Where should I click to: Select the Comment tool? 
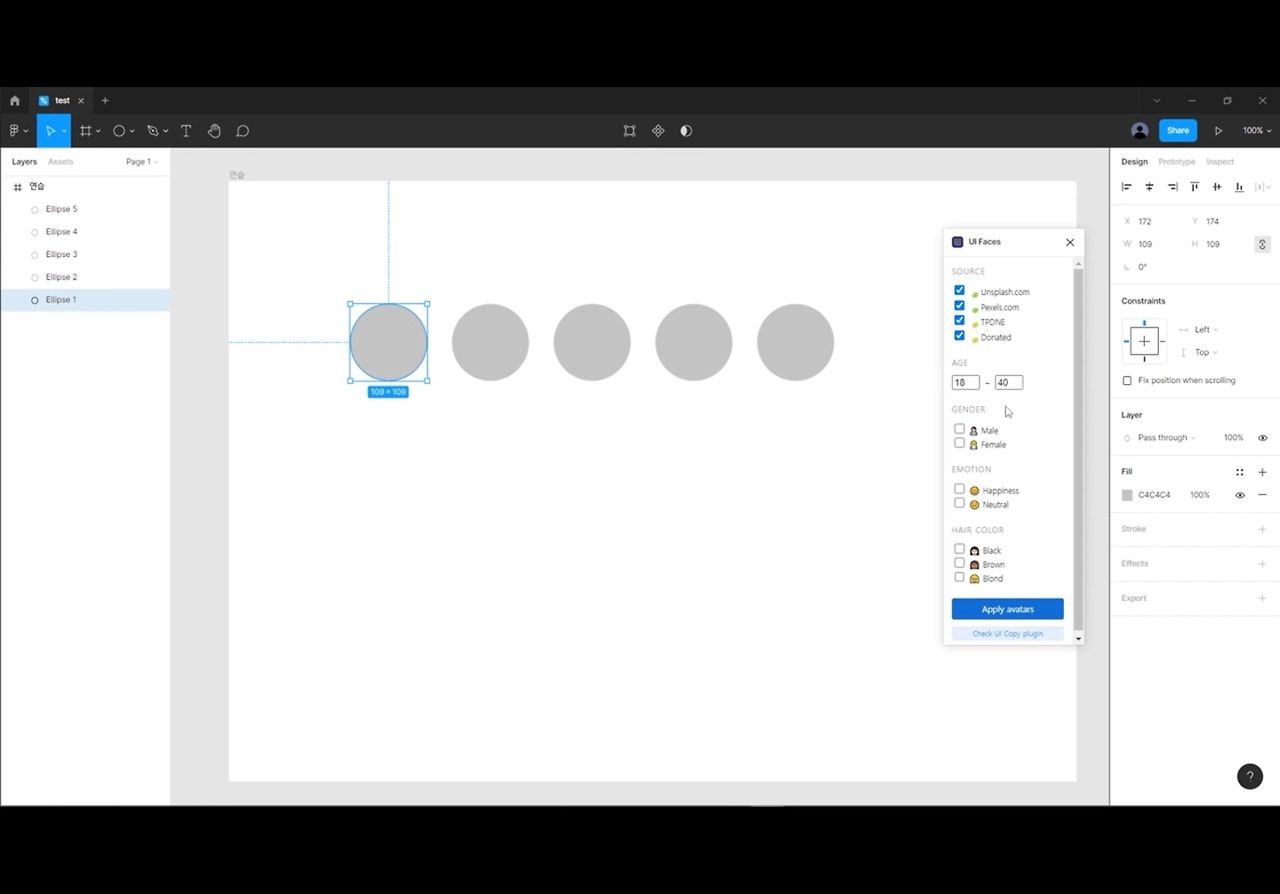point(242,131)
